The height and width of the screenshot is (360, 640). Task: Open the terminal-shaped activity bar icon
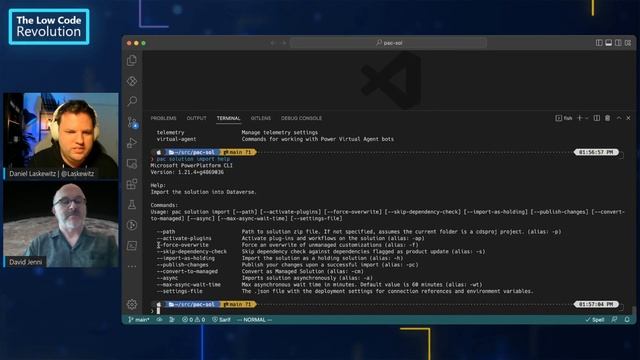pos(132,245)
